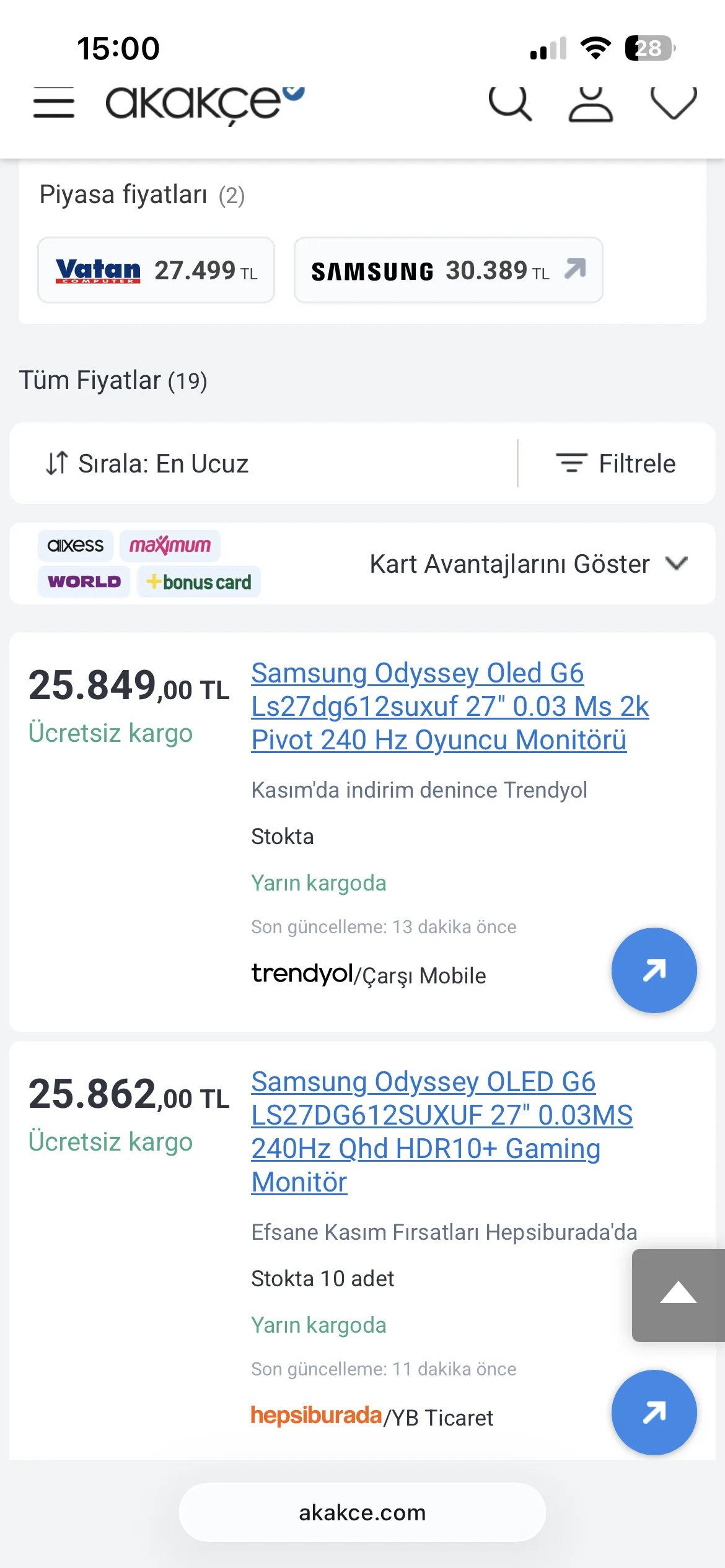Open the favorites heart icon

point(674,103)
